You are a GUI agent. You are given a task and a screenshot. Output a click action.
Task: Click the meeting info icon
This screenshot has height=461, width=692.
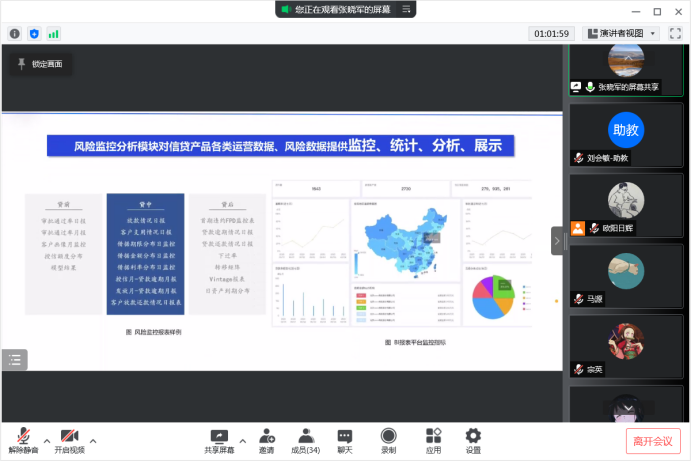(15, 33)
